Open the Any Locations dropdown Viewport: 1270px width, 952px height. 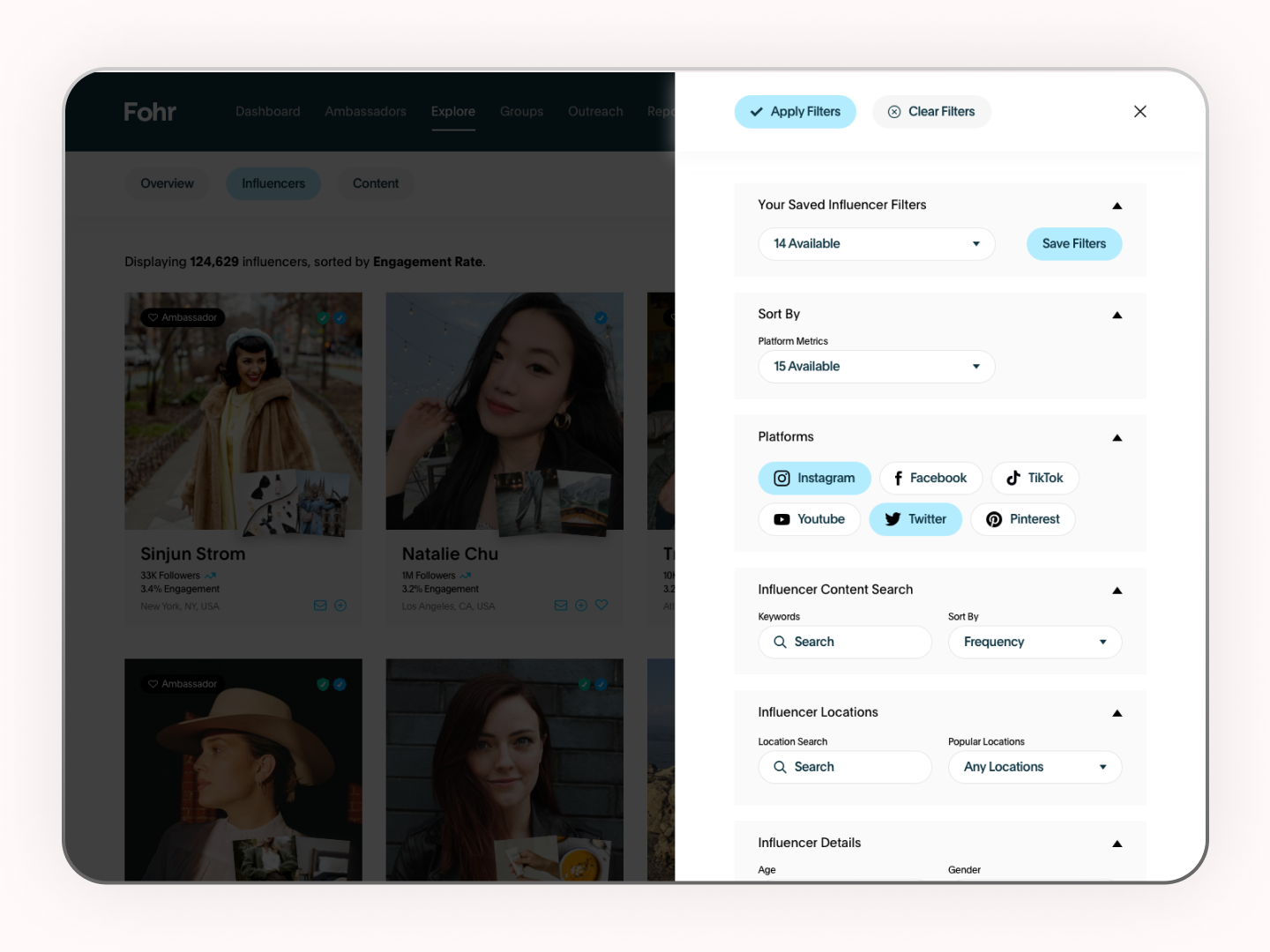coord(1035,767)
